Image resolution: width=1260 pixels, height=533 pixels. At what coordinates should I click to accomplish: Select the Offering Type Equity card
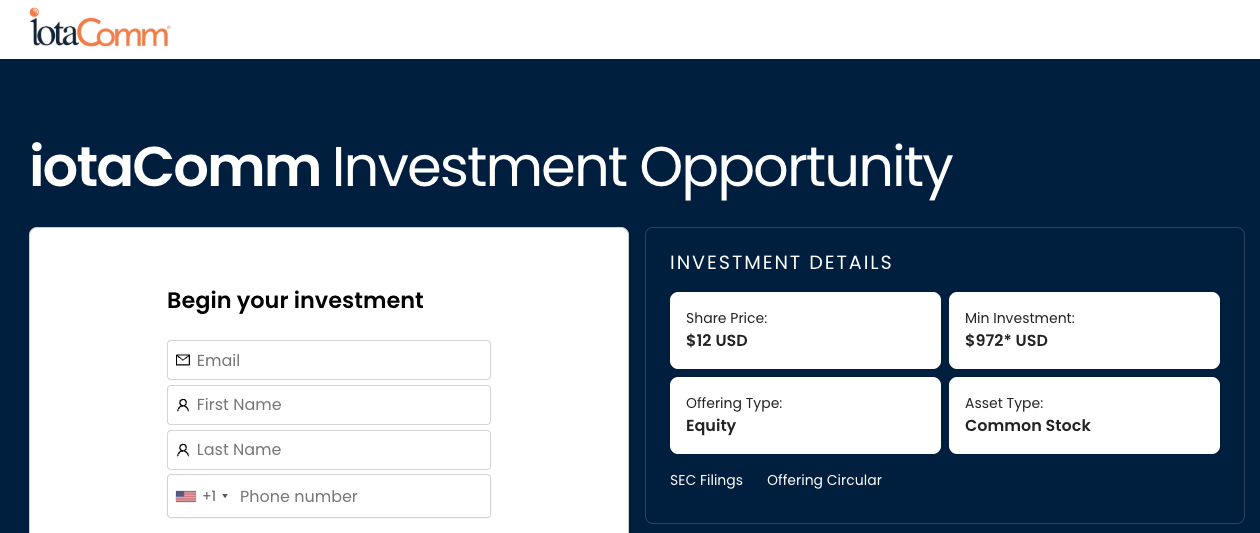coord(805,415)
